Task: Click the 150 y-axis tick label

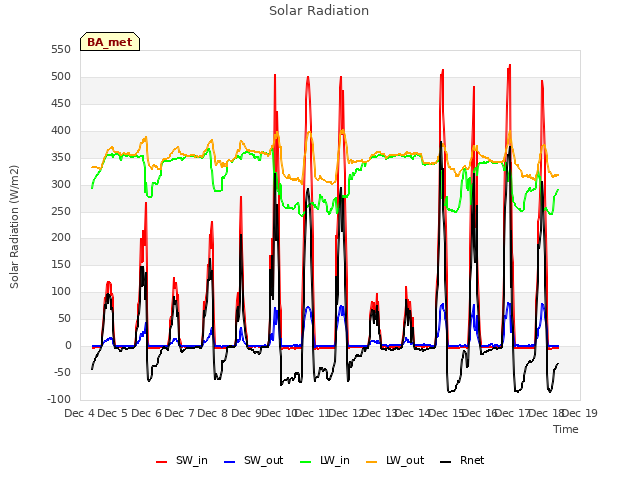Action: pos(61,265)
